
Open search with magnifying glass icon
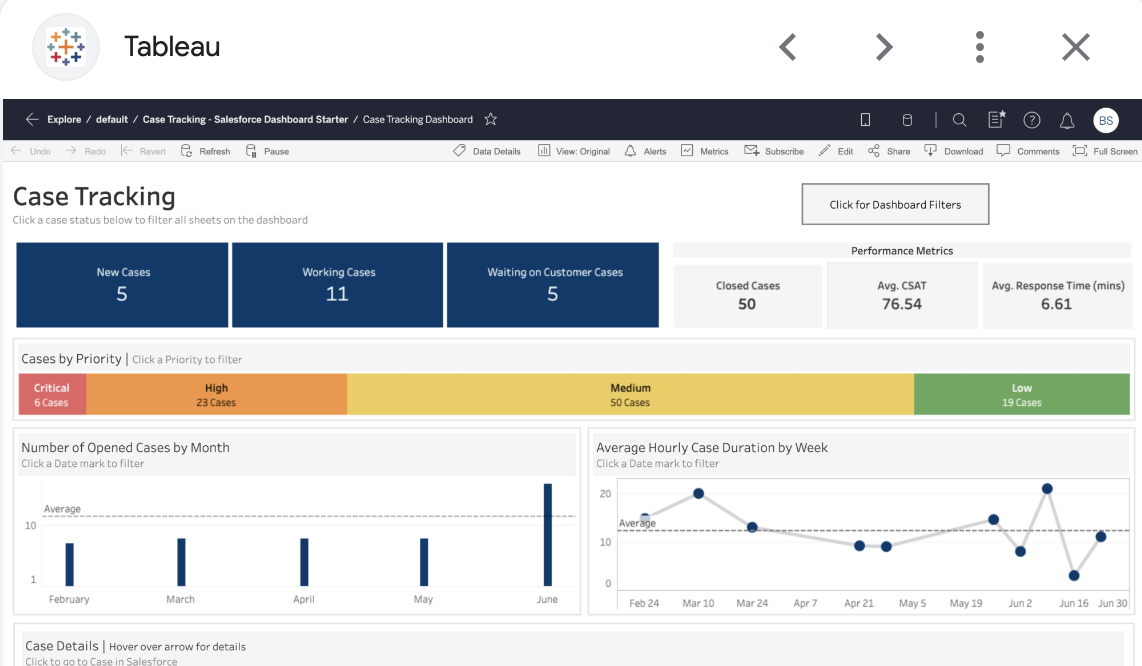click(959, 120)
